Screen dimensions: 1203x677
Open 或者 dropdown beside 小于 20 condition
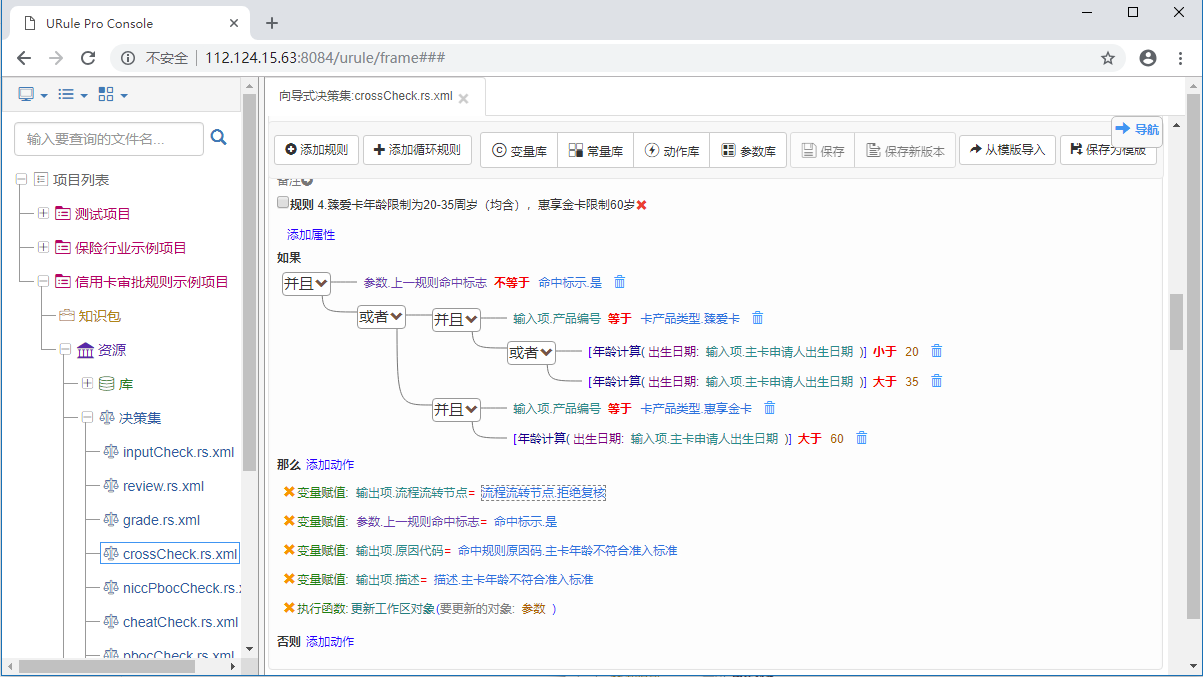coord(532,352)
